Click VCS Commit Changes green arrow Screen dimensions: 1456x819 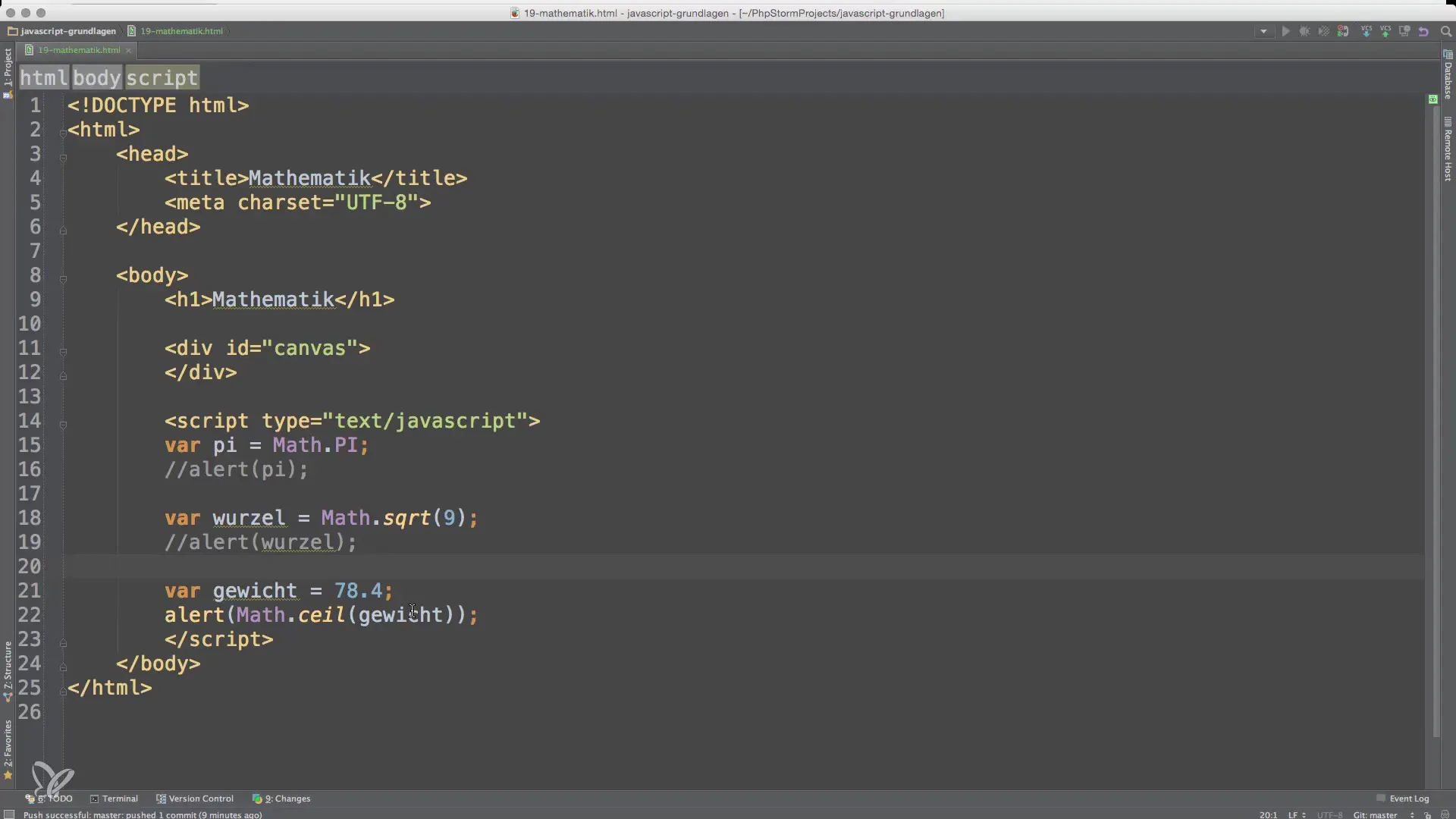click(1385, 32)
